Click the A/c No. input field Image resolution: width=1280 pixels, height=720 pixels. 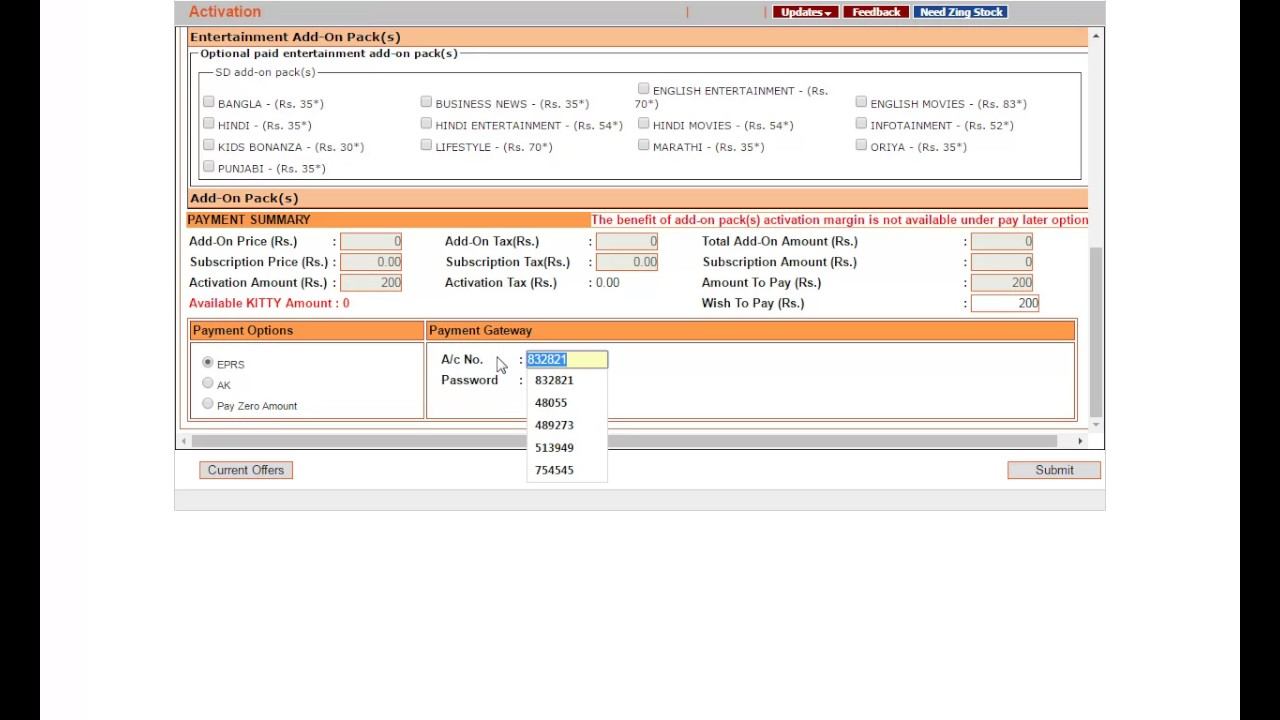click(567, 359)
